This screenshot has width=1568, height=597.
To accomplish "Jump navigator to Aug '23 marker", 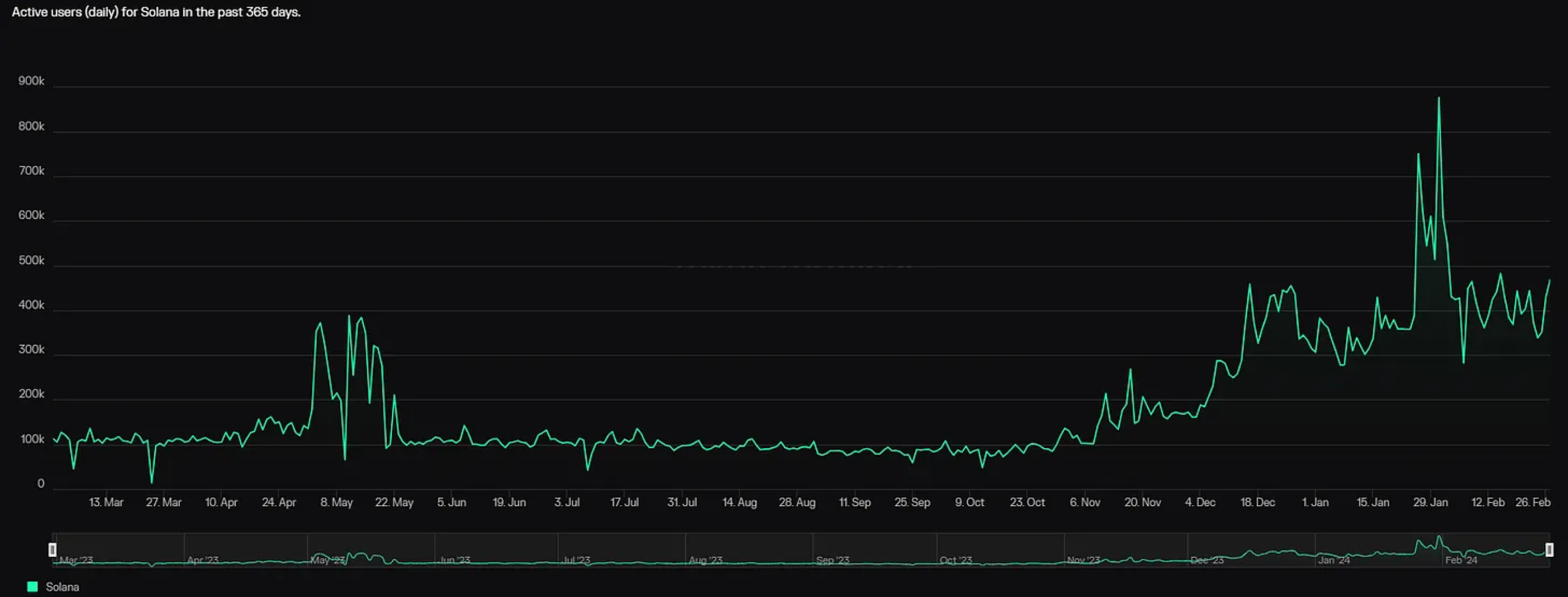I will click(705, 560).
